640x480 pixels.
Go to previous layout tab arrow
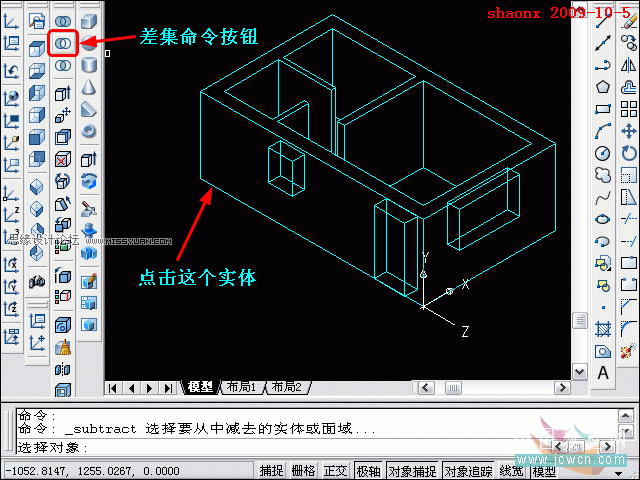(x=131, y=388)
